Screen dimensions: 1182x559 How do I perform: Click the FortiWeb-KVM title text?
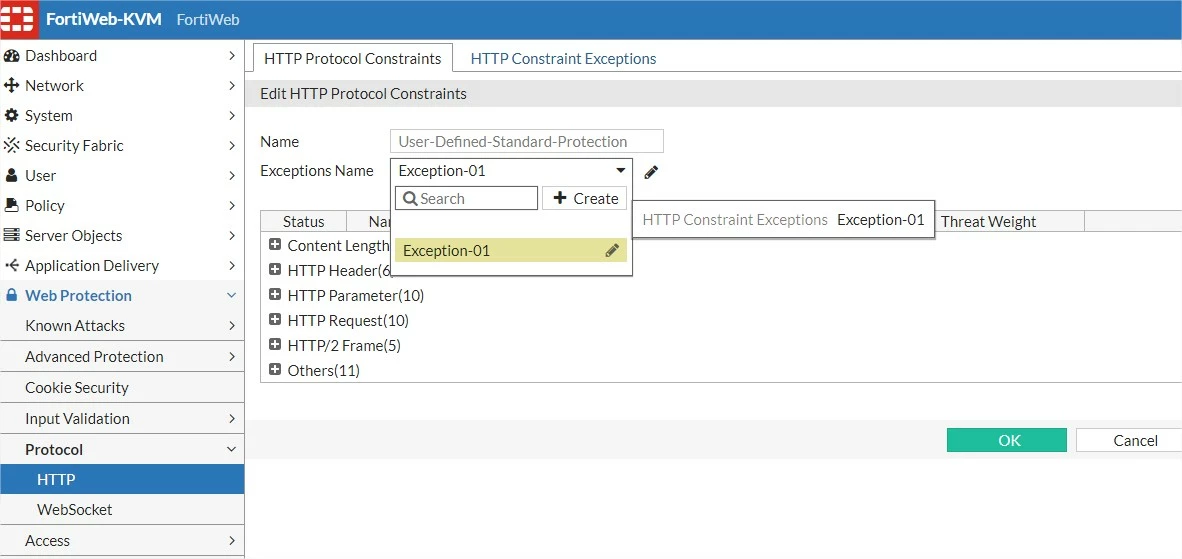pyautogui.click(x=104, y=19)
